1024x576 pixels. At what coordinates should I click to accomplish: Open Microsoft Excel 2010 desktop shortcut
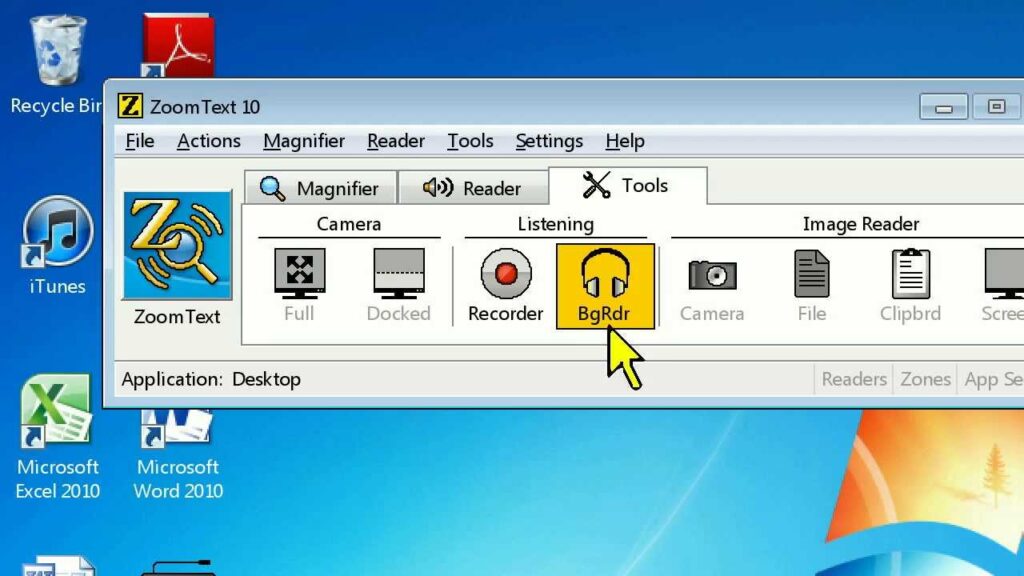[x=57, y=438]
